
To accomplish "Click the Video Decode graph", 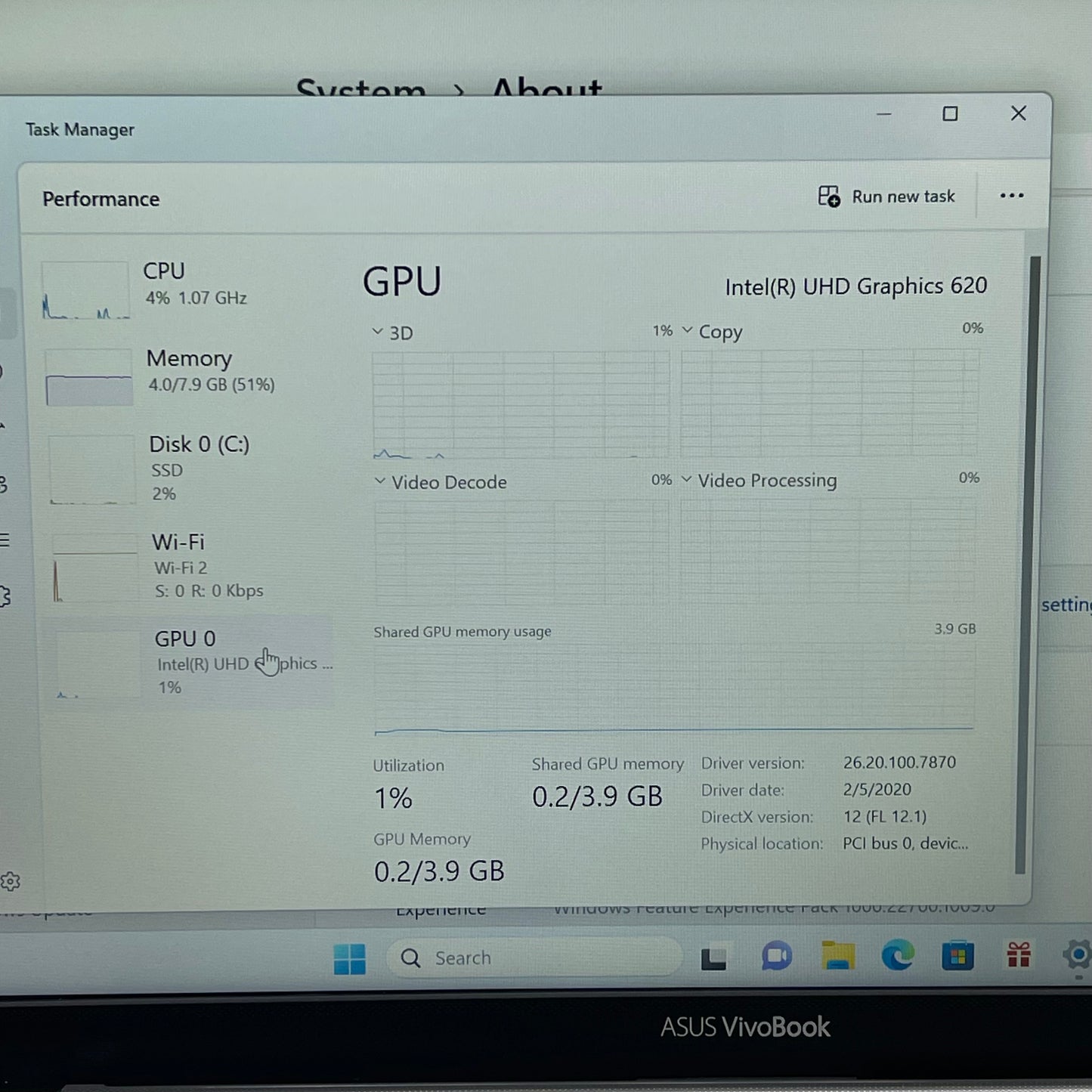I will 521,552.
